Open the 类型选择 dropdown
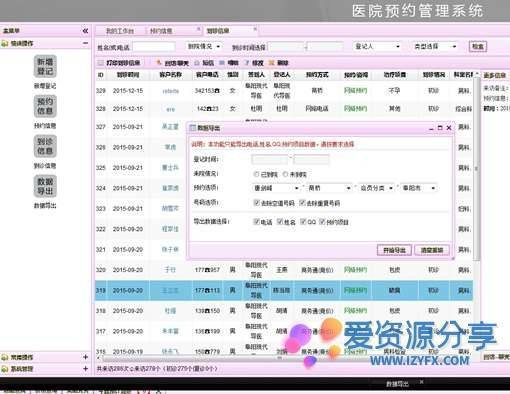 435,46
